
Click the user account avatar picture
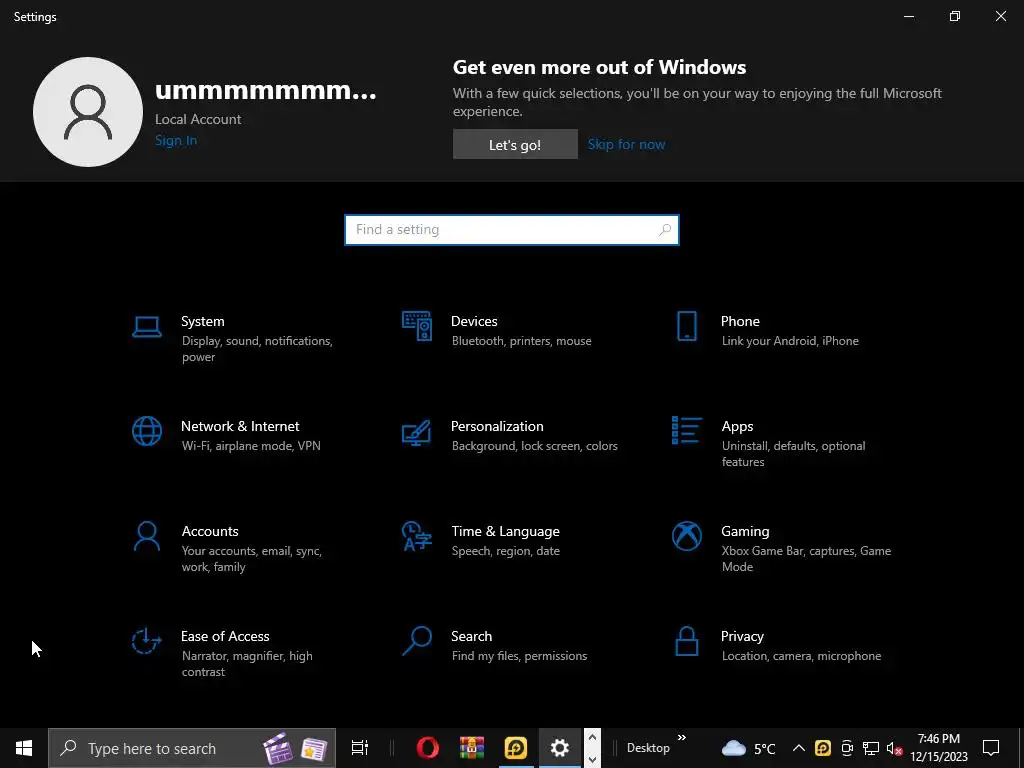tap(88, 112)
